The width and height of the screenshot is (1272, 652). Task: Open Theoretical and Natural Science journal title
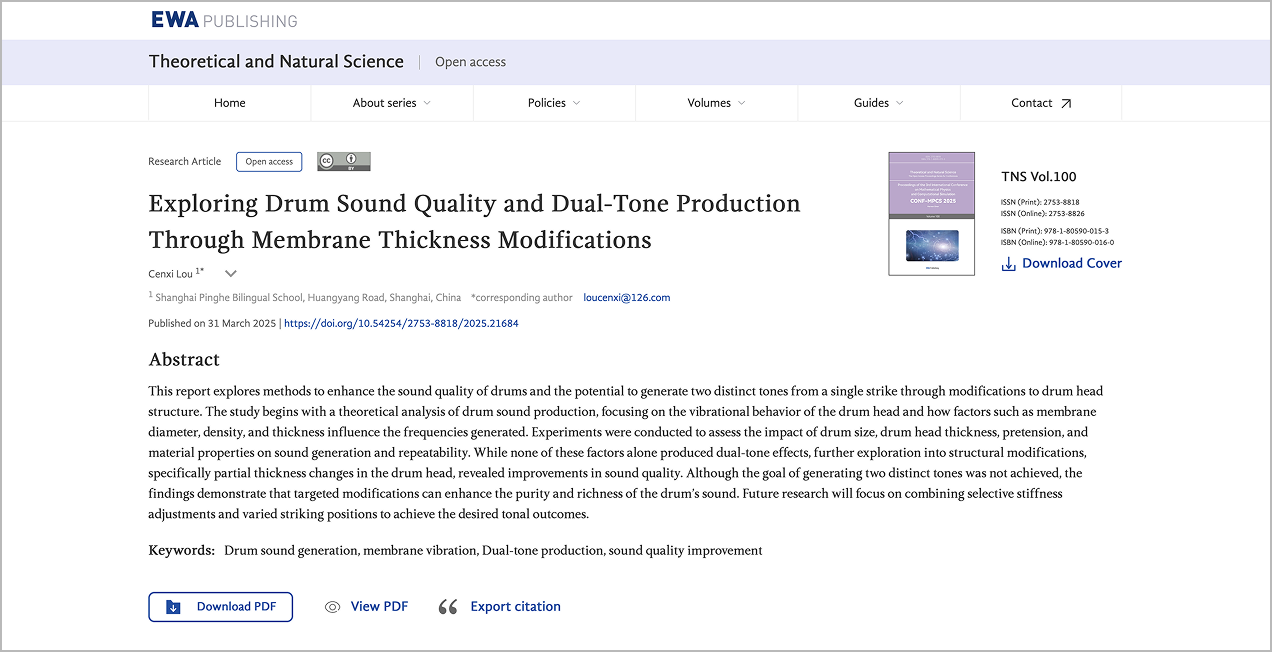276,62
